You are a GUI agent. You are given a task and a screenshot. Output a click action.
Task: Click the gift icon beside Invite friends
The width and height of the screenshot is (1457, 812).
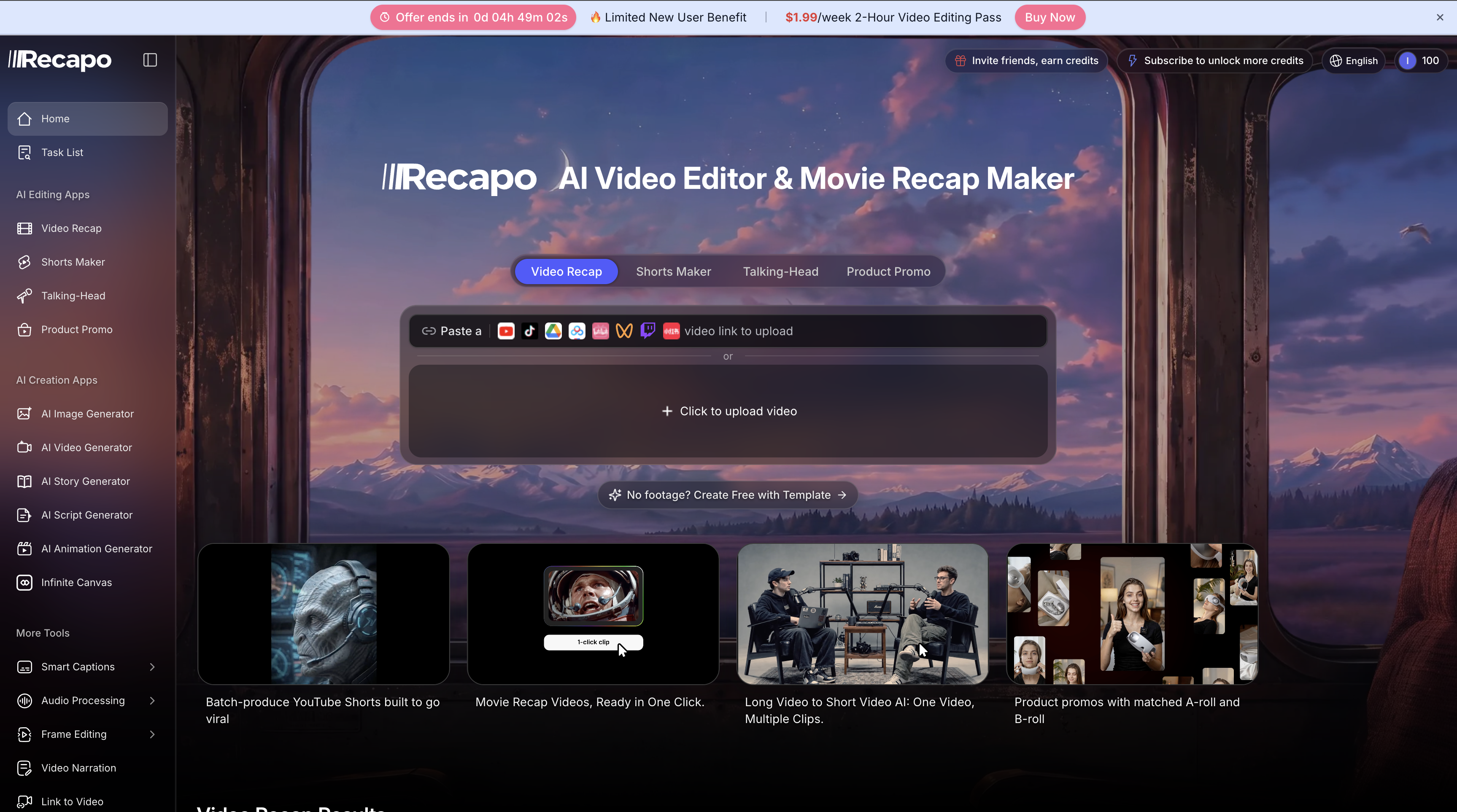point(961,61)
